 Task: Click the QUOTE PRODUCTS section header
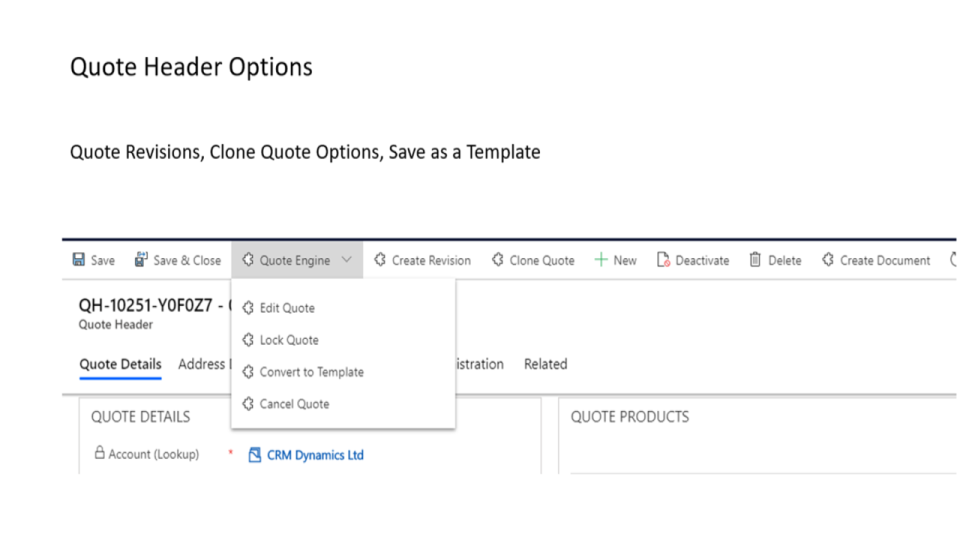click(629, 417)
